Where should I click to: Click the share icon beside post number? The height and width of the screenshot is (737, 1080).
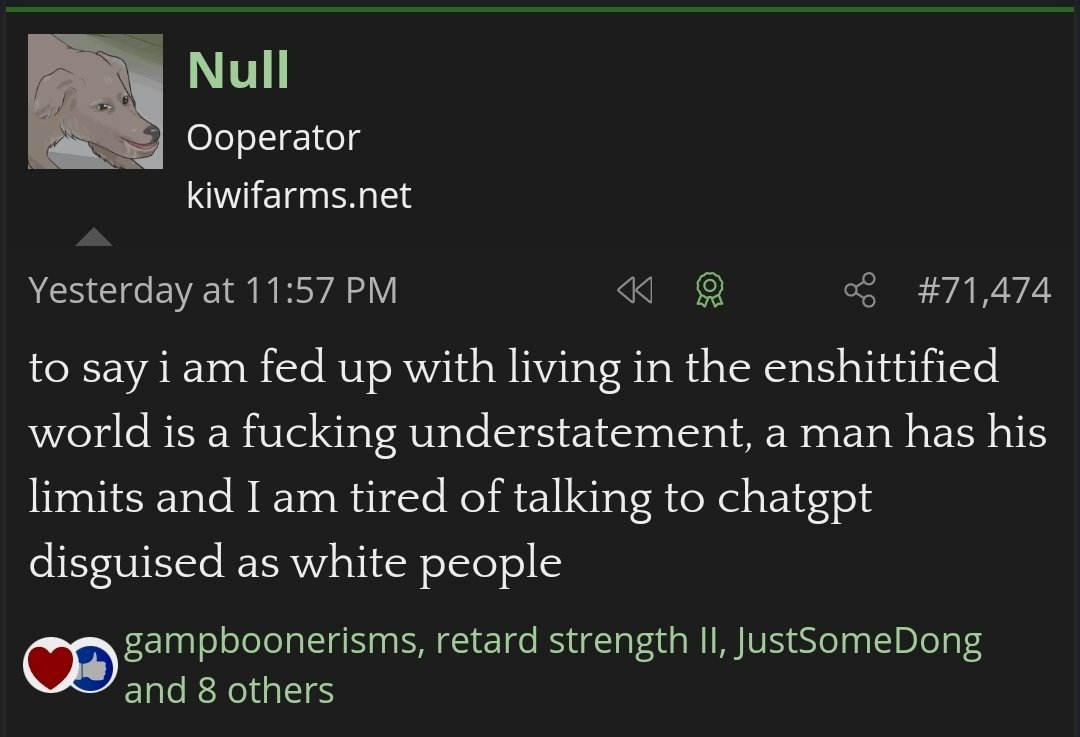click(859, 291)
